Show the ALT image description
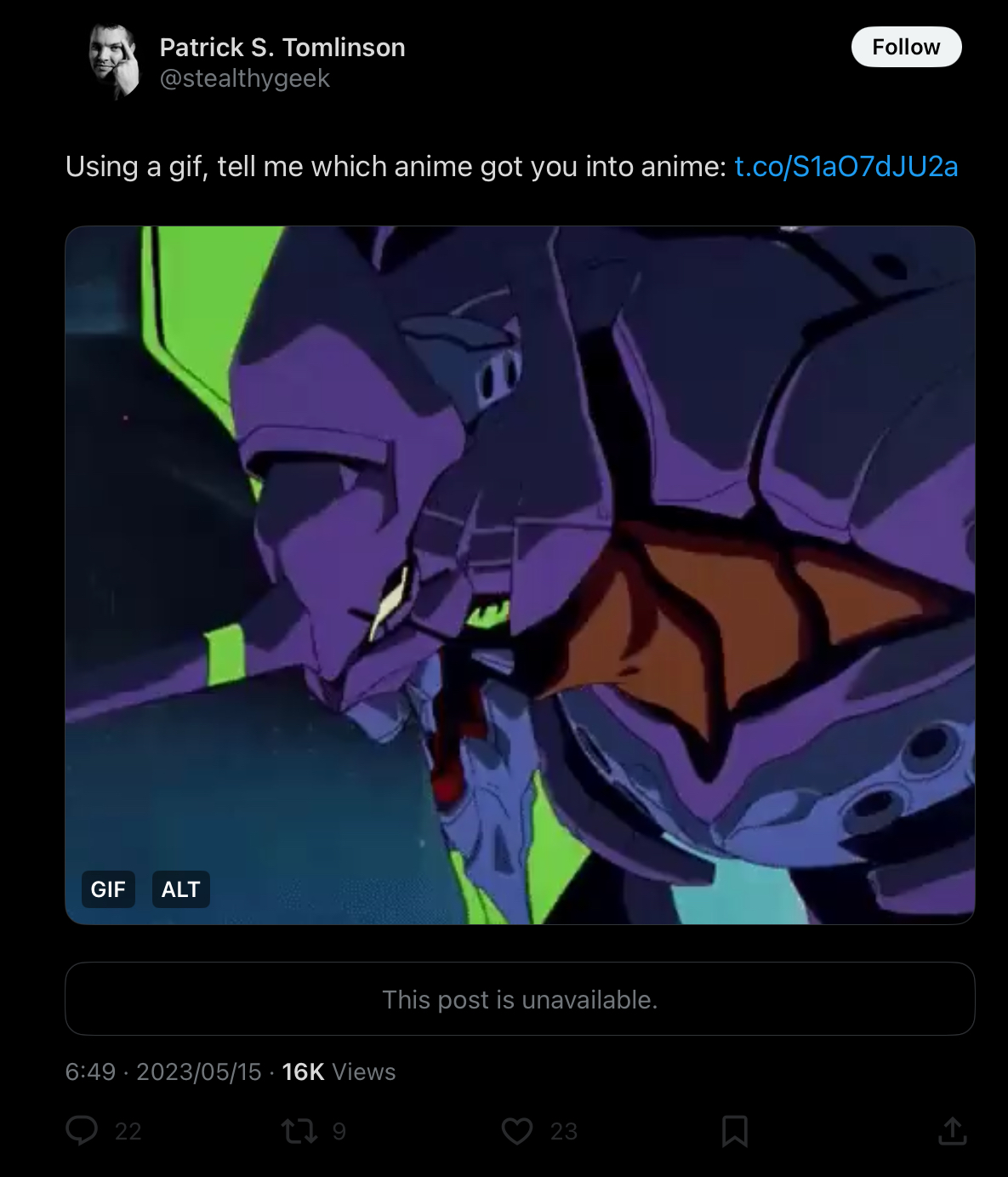Image resolution: width=1008 pixels, height=1177 pixels. (x=180, y=889)
